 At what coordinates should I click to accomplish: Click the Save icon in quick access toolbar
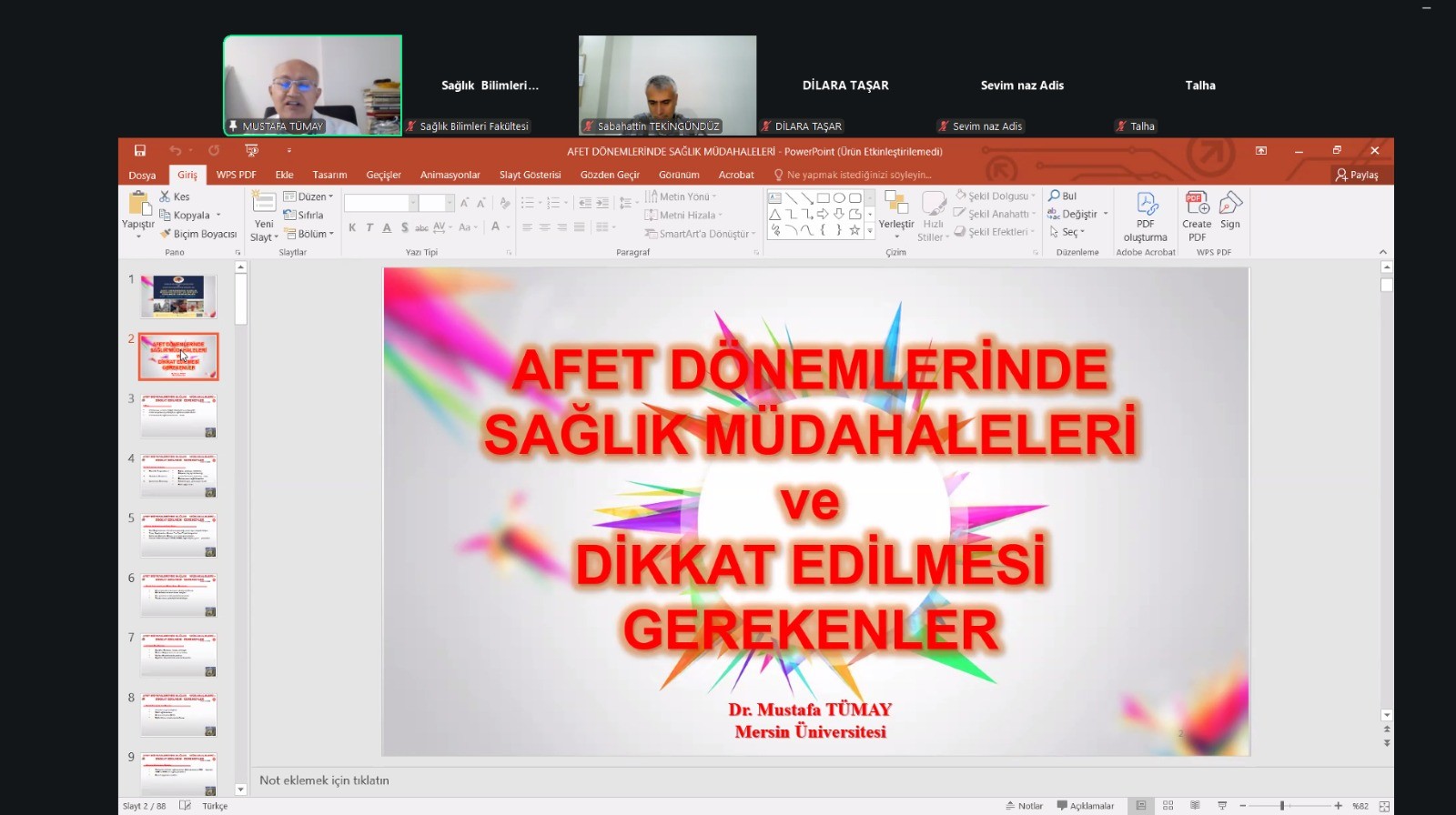pos(140,151)
